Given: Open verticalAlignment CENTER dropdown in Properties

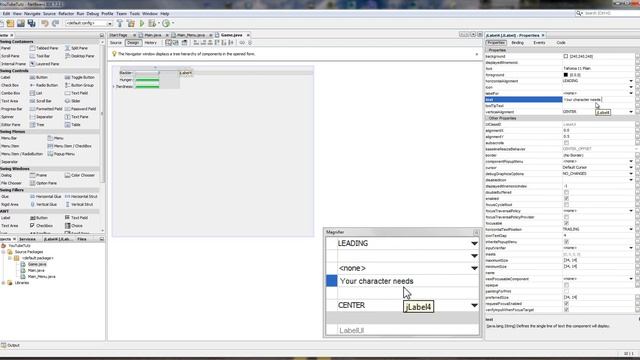Looking at the screenshot, I should [x=631, y=112].
